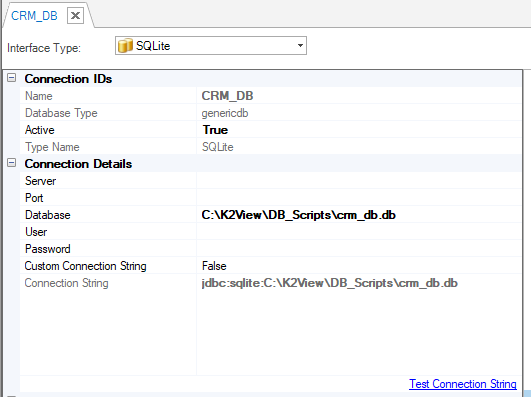Select the Type Name SQLite value
The width and height of the screenshot is (531, 397).
click(x=217, y=147)
